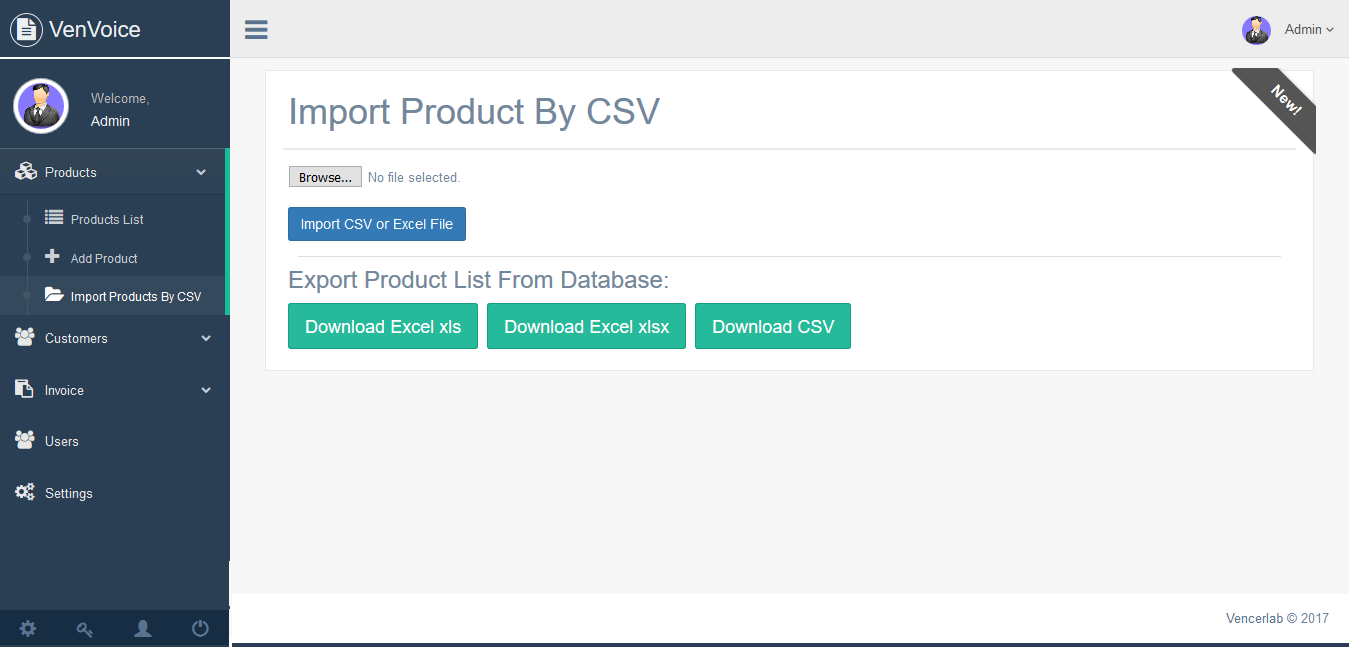This screenshot has width=1349, height=647.
Task: Click Download Excel xlsx button
Action: [x=586, y=327]
